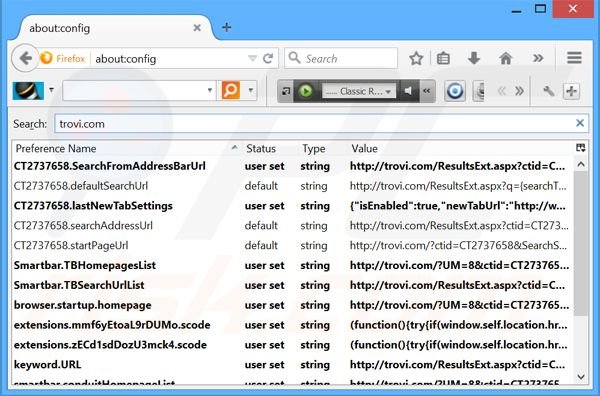
Task: Click toolbar scroll-right double chevron
Action: tap(519, 91)
